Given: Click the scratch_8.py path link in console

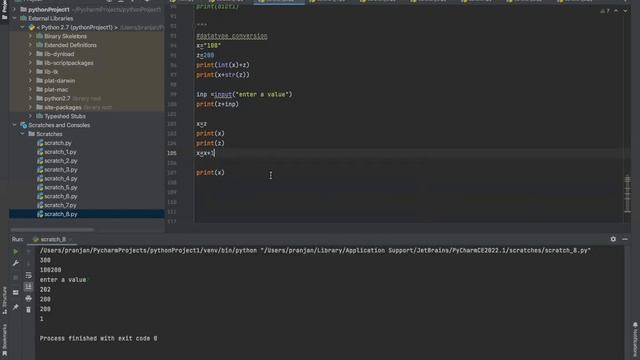Looking at the screenshot, I should 426,250.
